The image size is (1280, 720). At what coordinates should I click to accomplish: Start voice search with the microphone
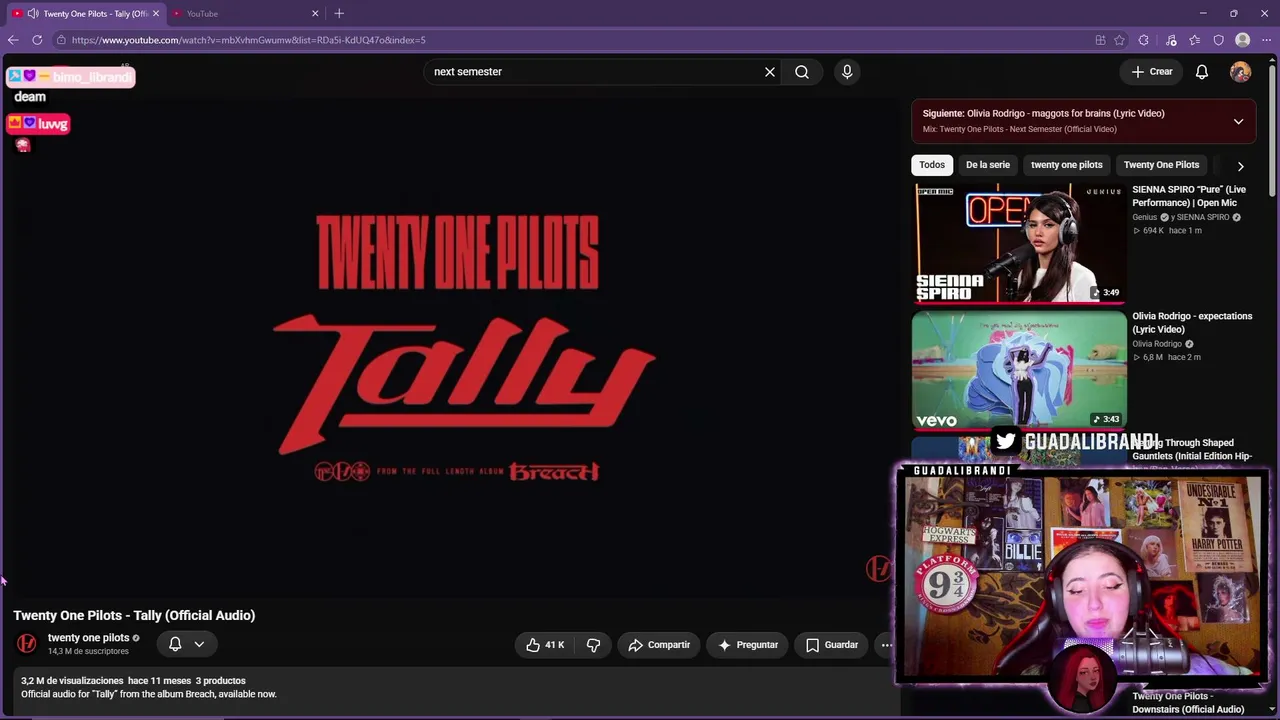pyautogui.click(x=847, y=72)
